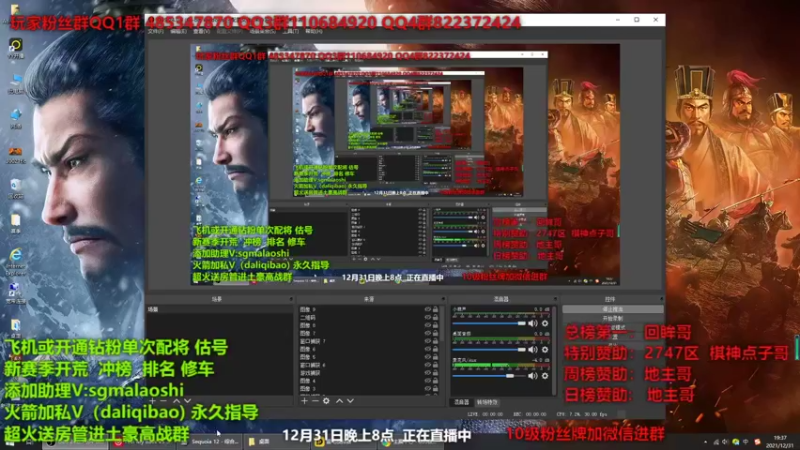The width and height of the screenshot is (800, 450).
Task: Open settings gear for 桌面音频 track
Action: 545,349
